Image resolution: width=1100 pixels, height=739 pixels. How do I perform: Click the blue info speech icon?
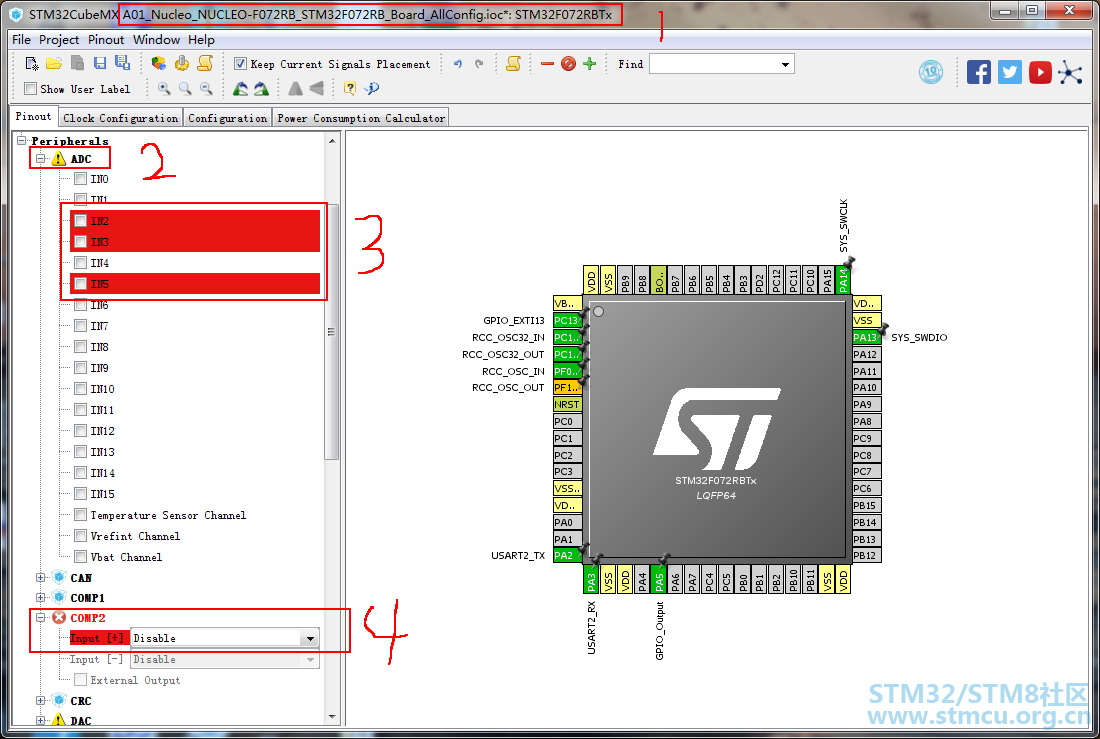(x=372, y=88)
